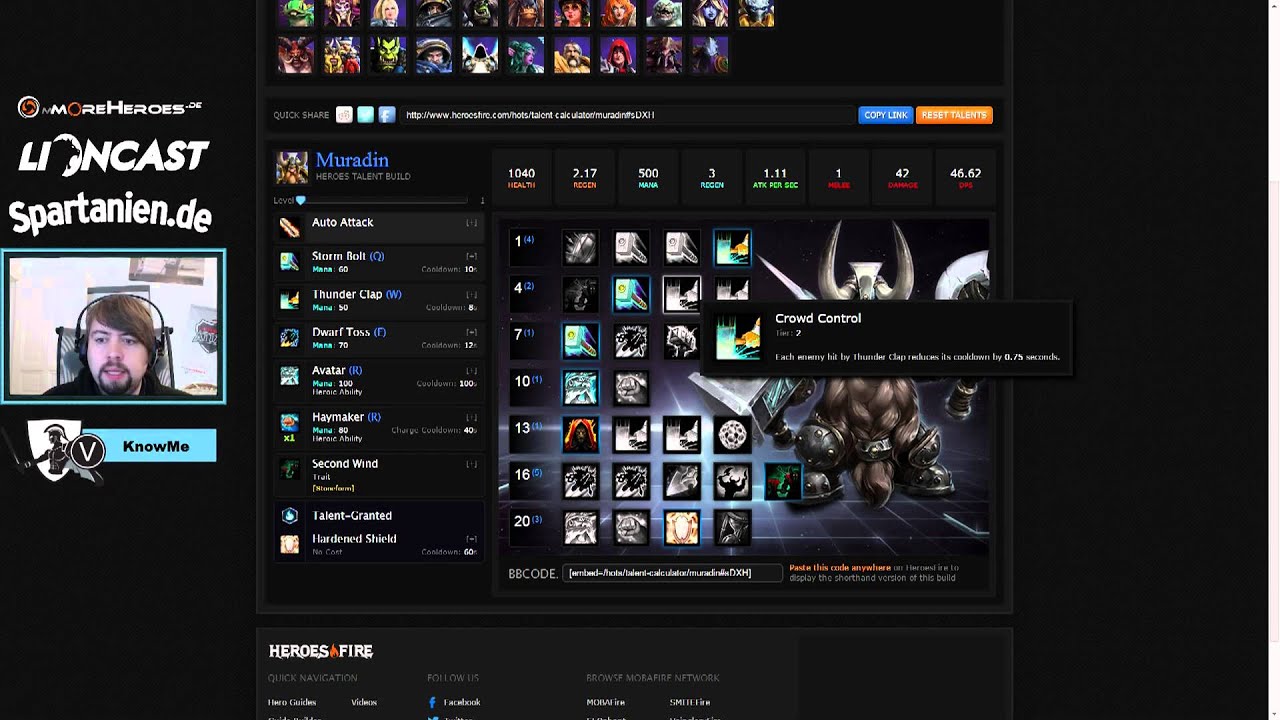This screenshot has height=720, width=1280.
Task: Select highlighted Avatar heroic in level 10 row
Action: tap(580, 387)
